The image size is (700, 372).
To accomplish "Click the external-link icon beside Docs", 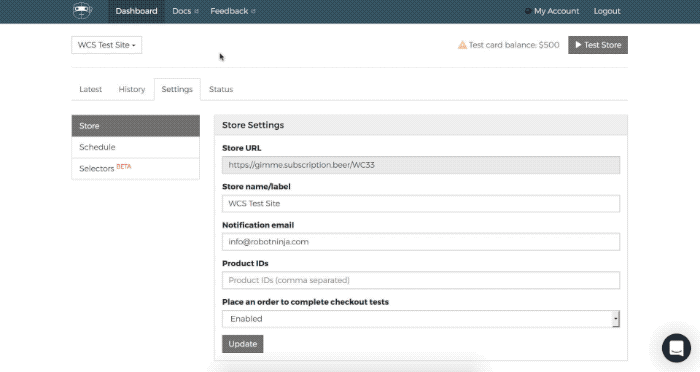I will pyautogui.click(x=196, y=11).
